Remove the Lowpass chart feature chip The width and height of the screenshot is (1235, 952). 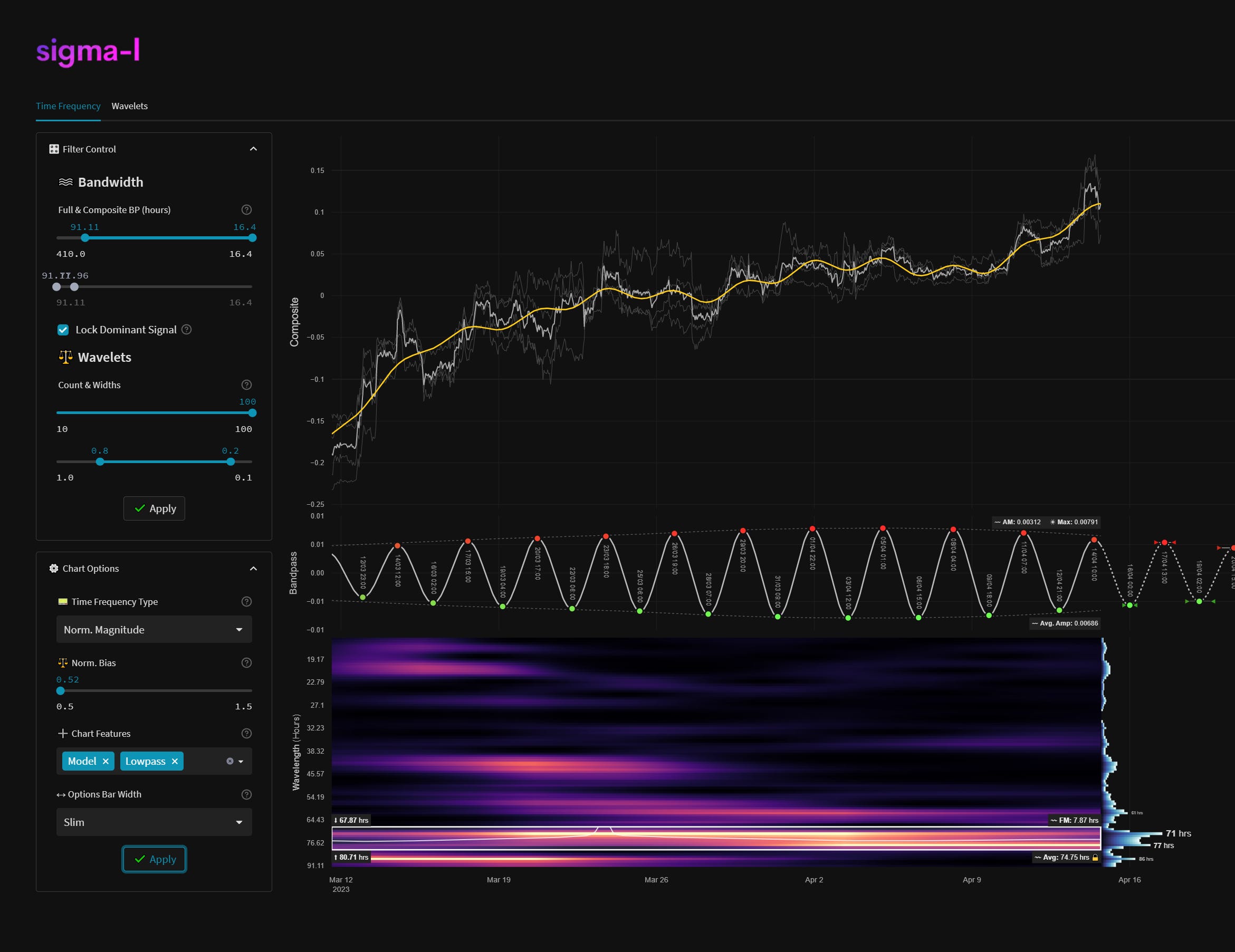pos(175,761)
